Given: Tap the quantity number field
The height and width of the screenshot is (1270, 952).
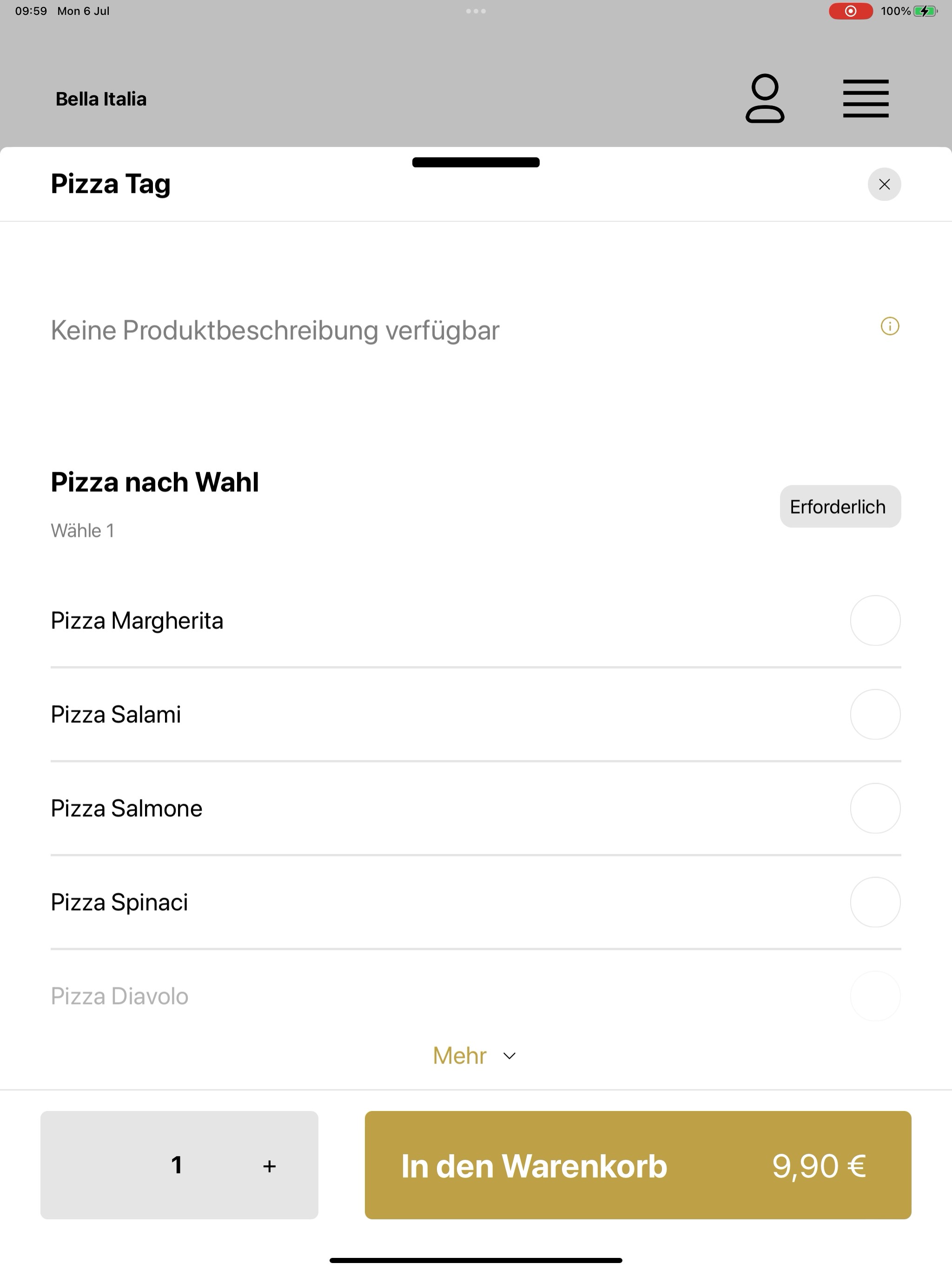Looking at the screenshot, I should (177, 1165).
